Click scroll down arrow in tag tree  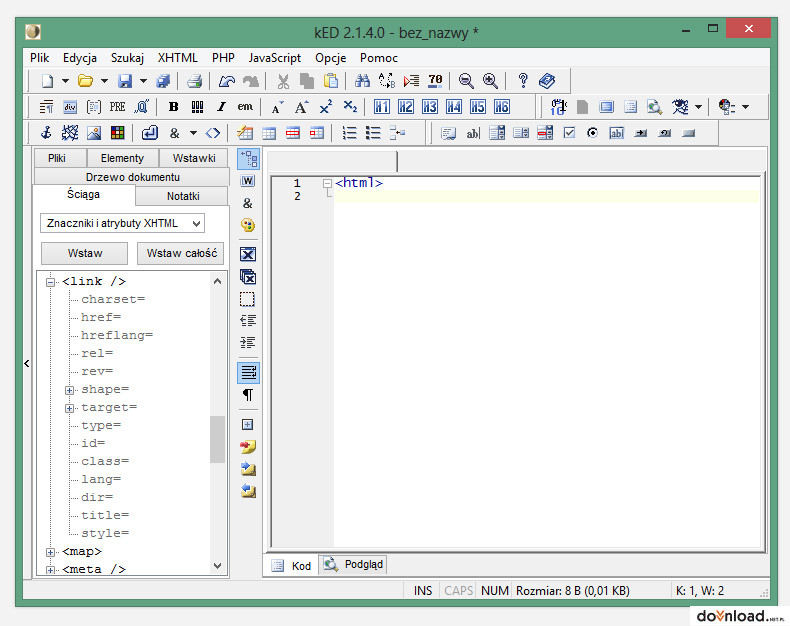pos(217,566)
